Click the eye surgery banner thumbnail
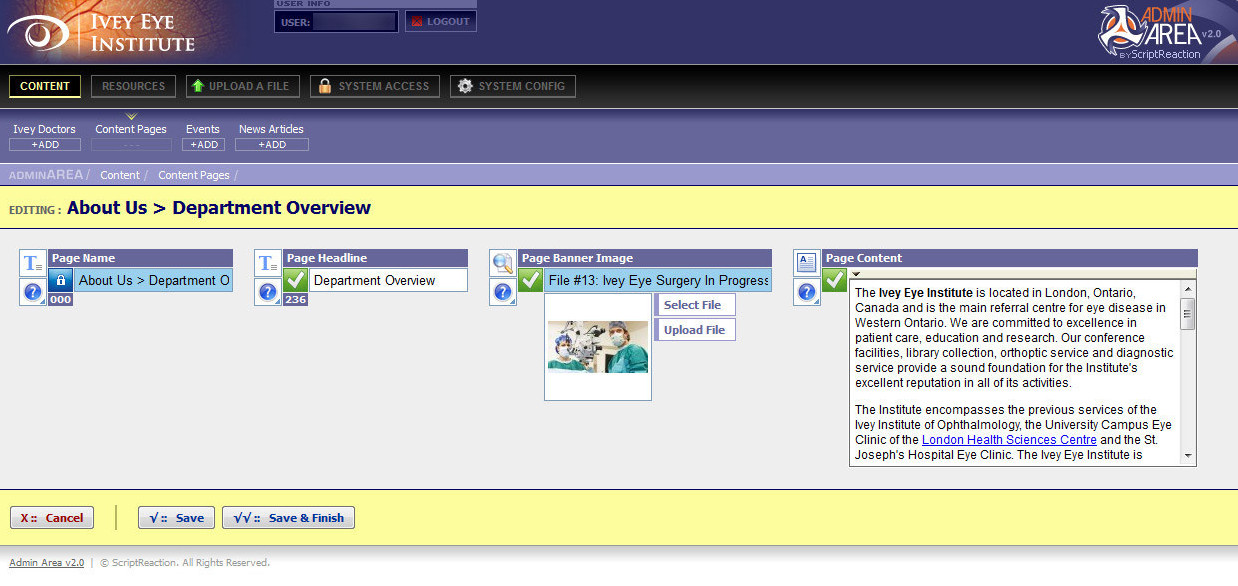 coord(598,347)
